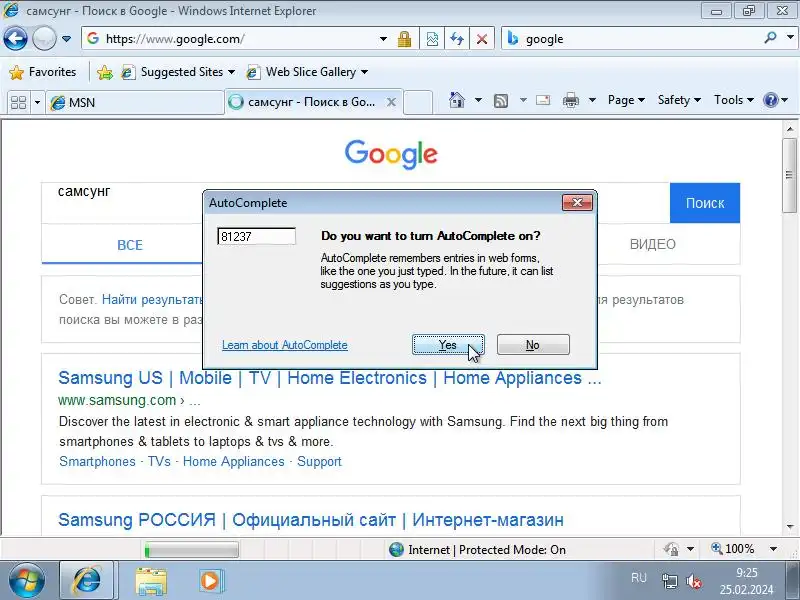Go to the Home page icon
The width and height of the screenshot is (800, 600).
[x=457, y=100]
